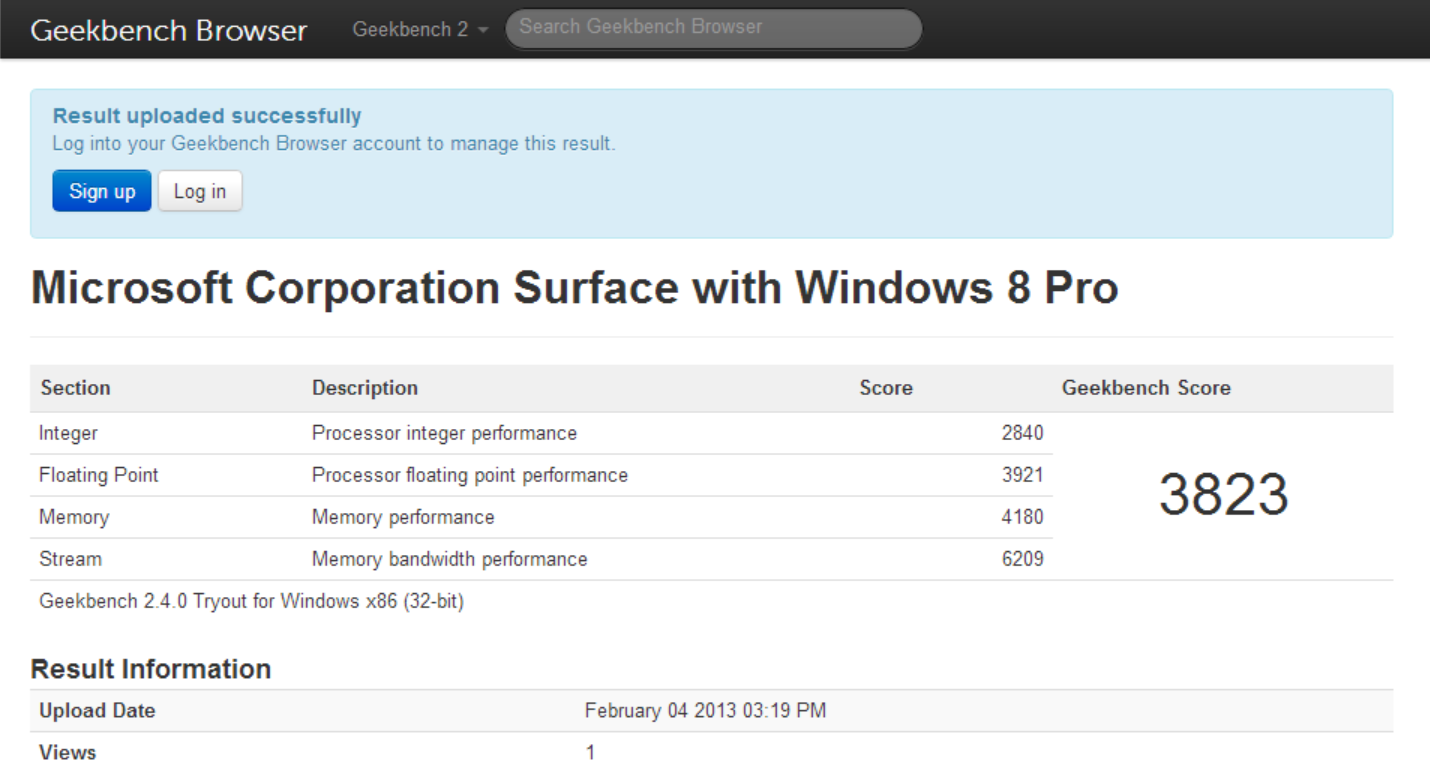Click the Score column header
The height and width of the screenshot is (780, 1430).
[885, 388]
